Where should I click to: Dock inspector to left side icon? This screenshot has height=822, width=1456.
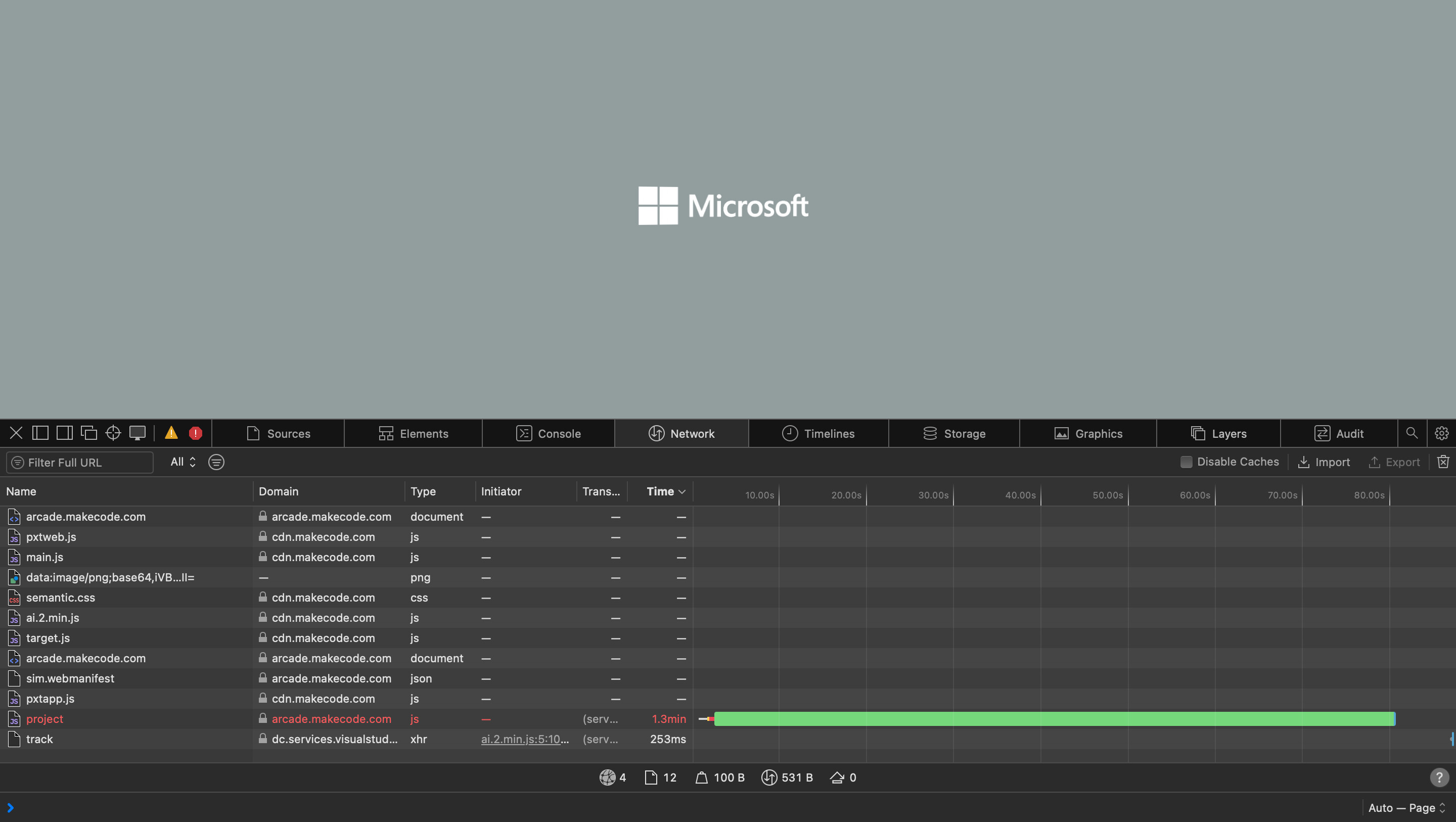[40, 434]
